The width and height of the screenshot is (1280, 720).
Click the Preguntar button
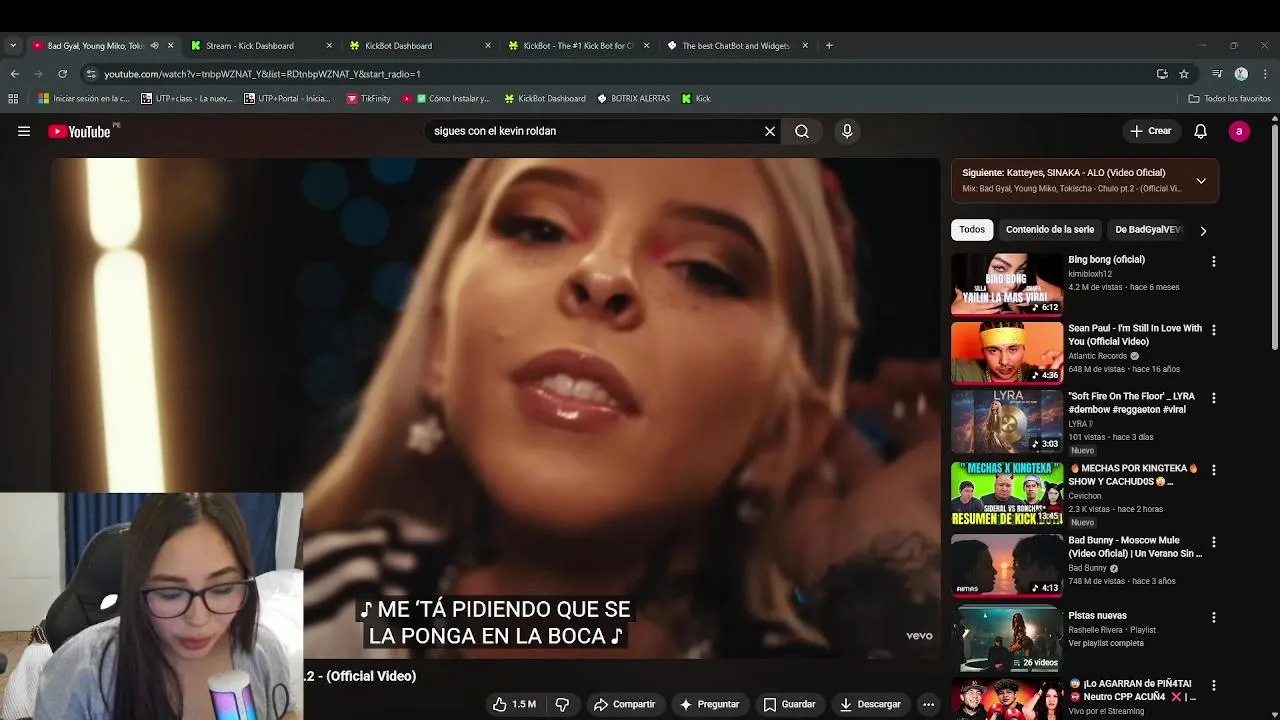pyautogui.click(x=709, y=704)
